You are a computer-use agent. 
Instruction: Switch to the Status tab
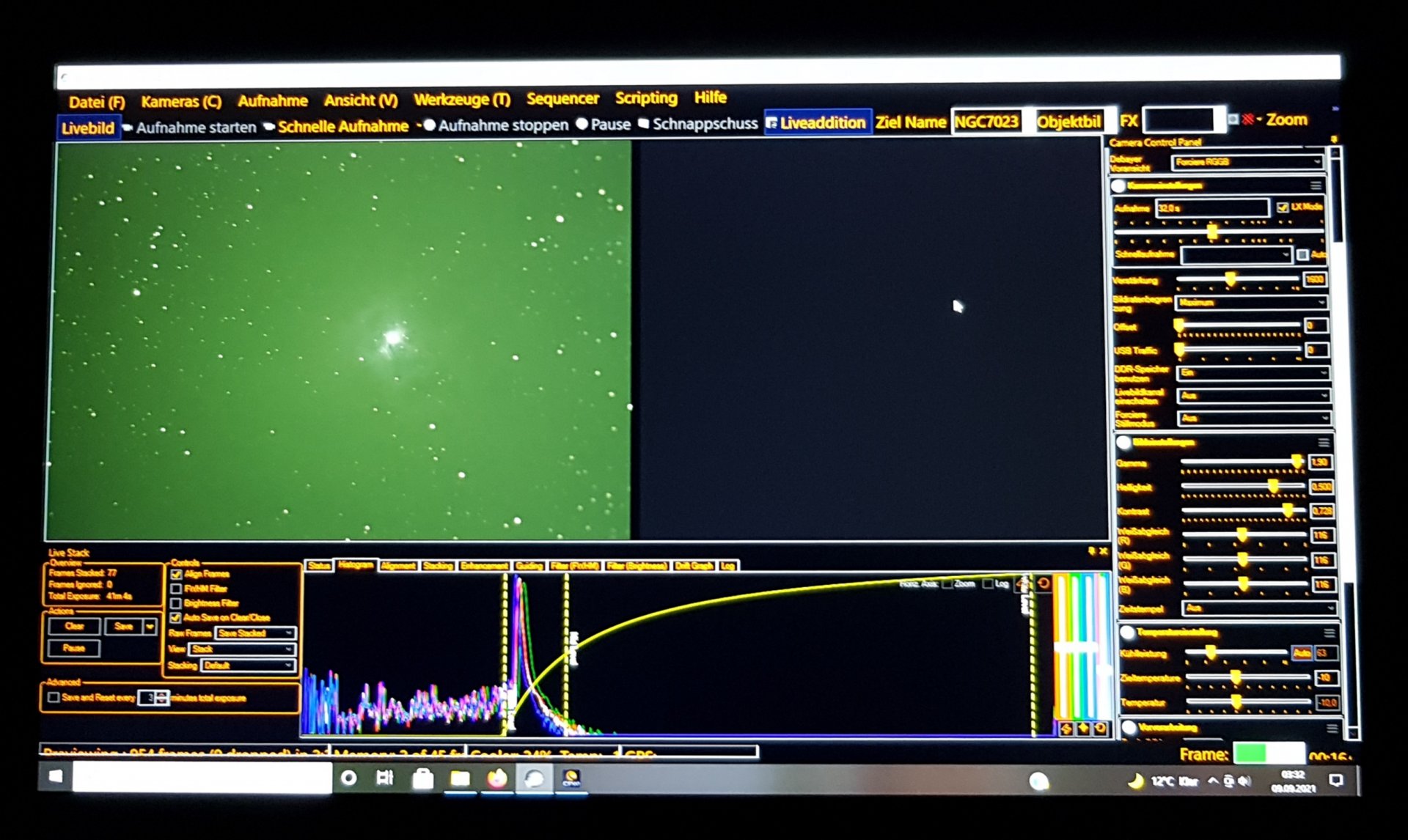319,566
